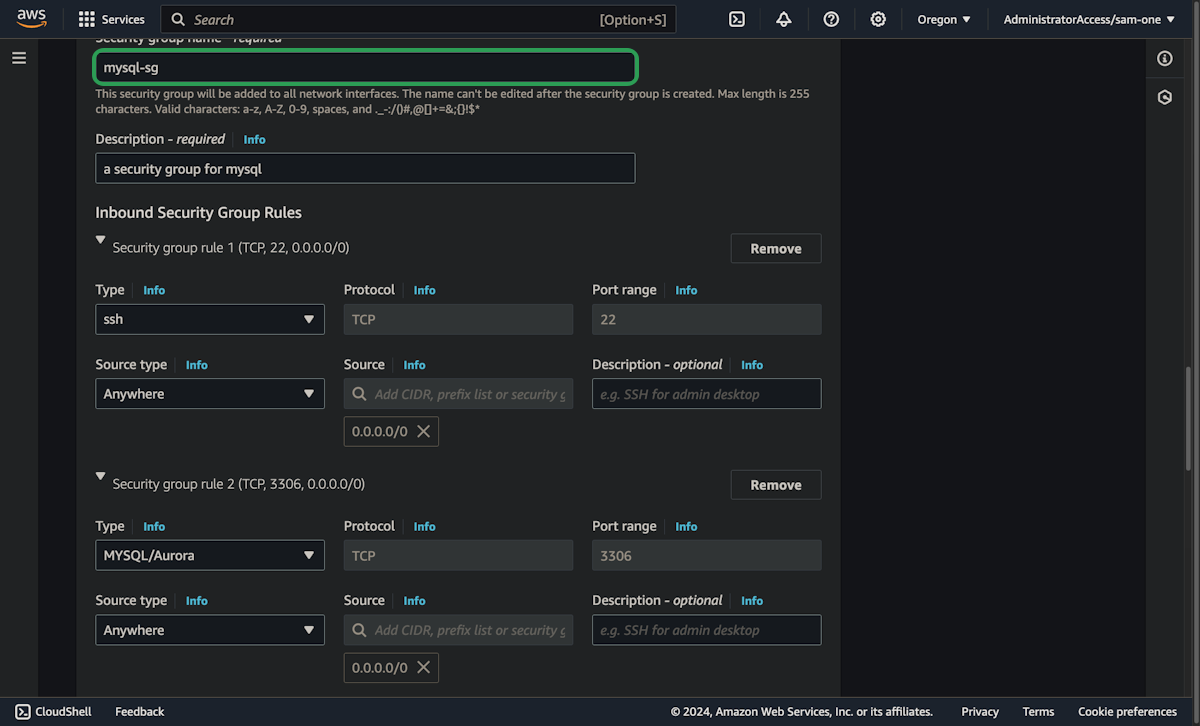Click CloudShell in the bottom bar

click(53, 712)
